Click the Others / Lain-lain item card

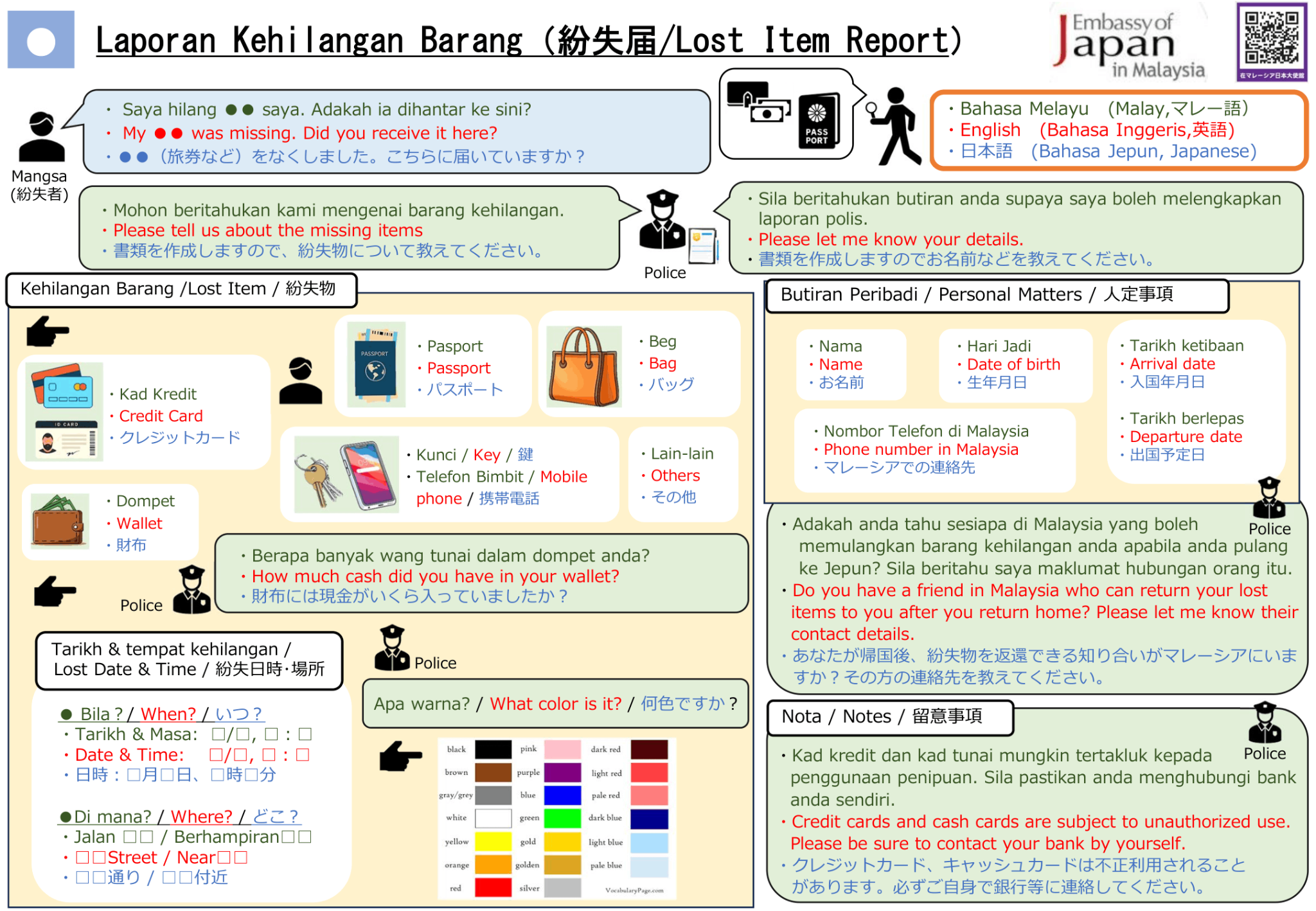point(682,475)
